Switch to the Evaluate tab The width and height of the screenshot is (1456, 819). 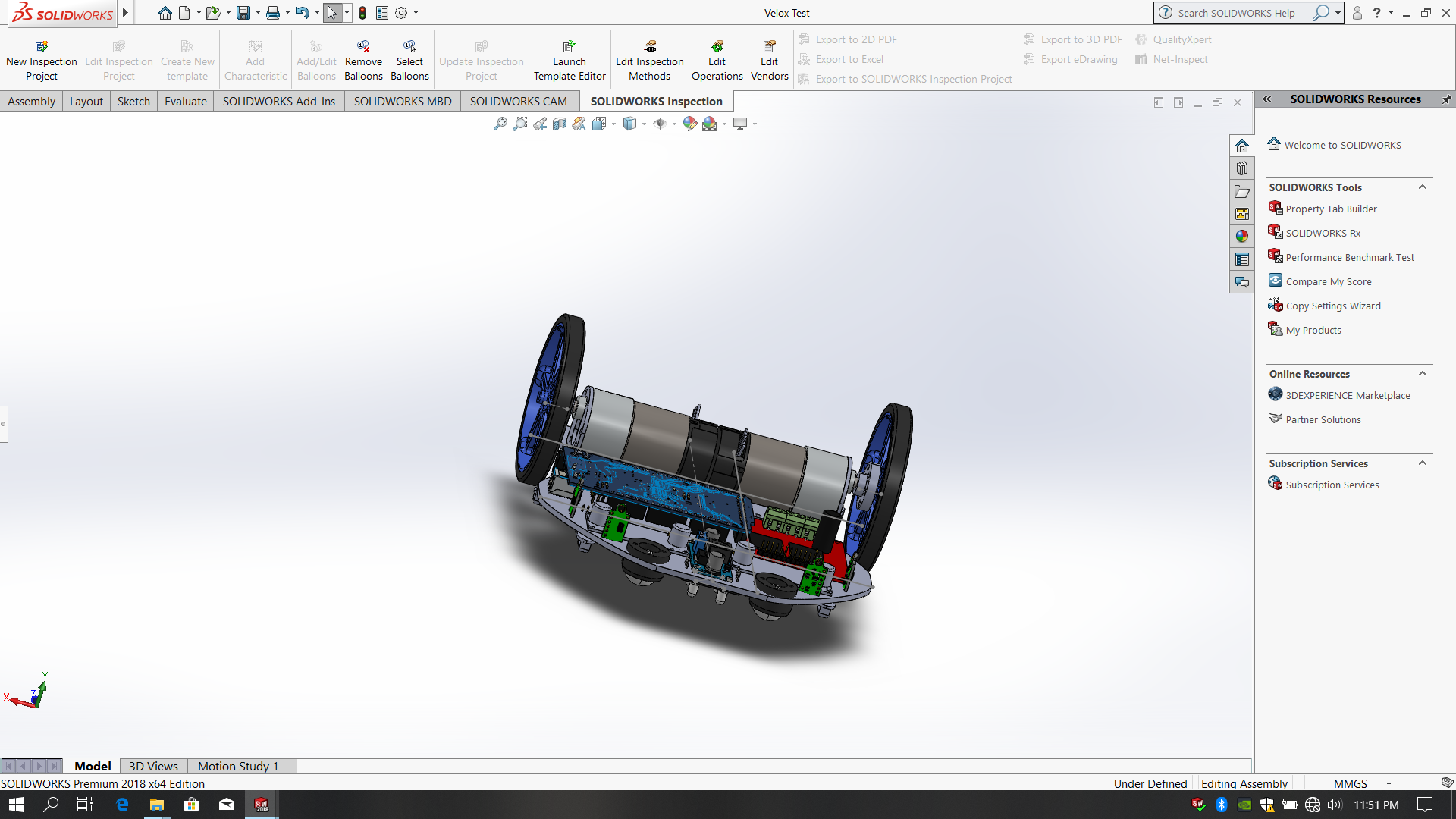coord(185,102)
